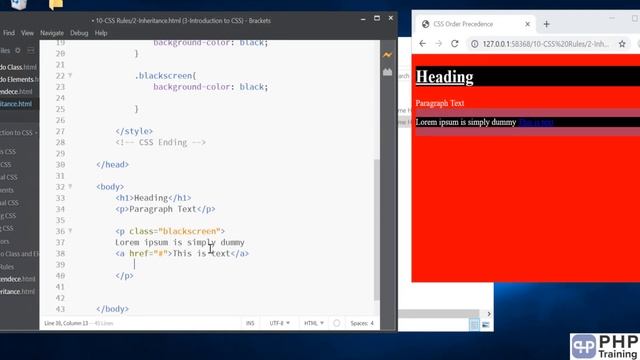This screenshot has height=360, width=640.
Task: Open the Extension Manager brick icon
Action: [387, 72]
